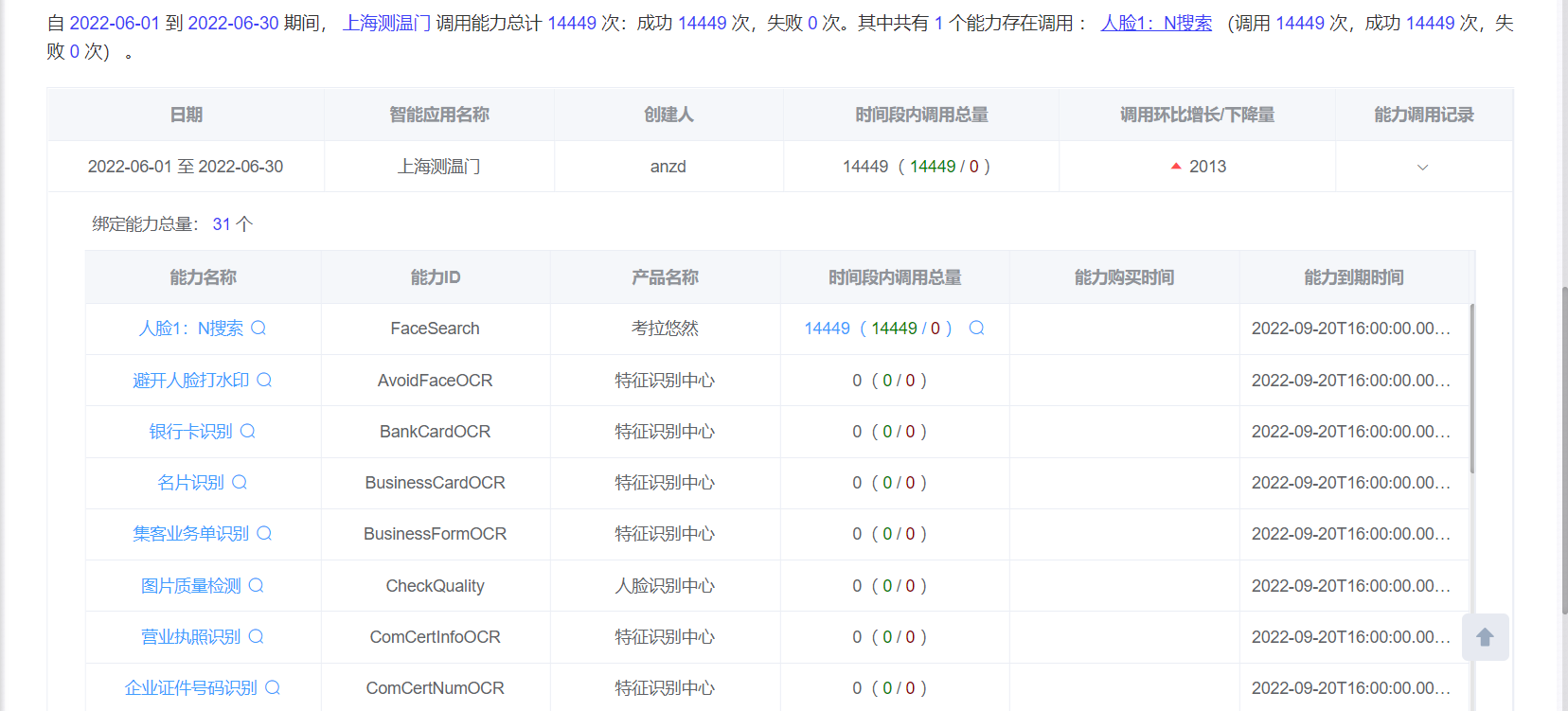Image resolution: width=1568 pixels, height=711 pixels.
Task: Click the 上海测温门 application name cell
Action: [439, 167]
